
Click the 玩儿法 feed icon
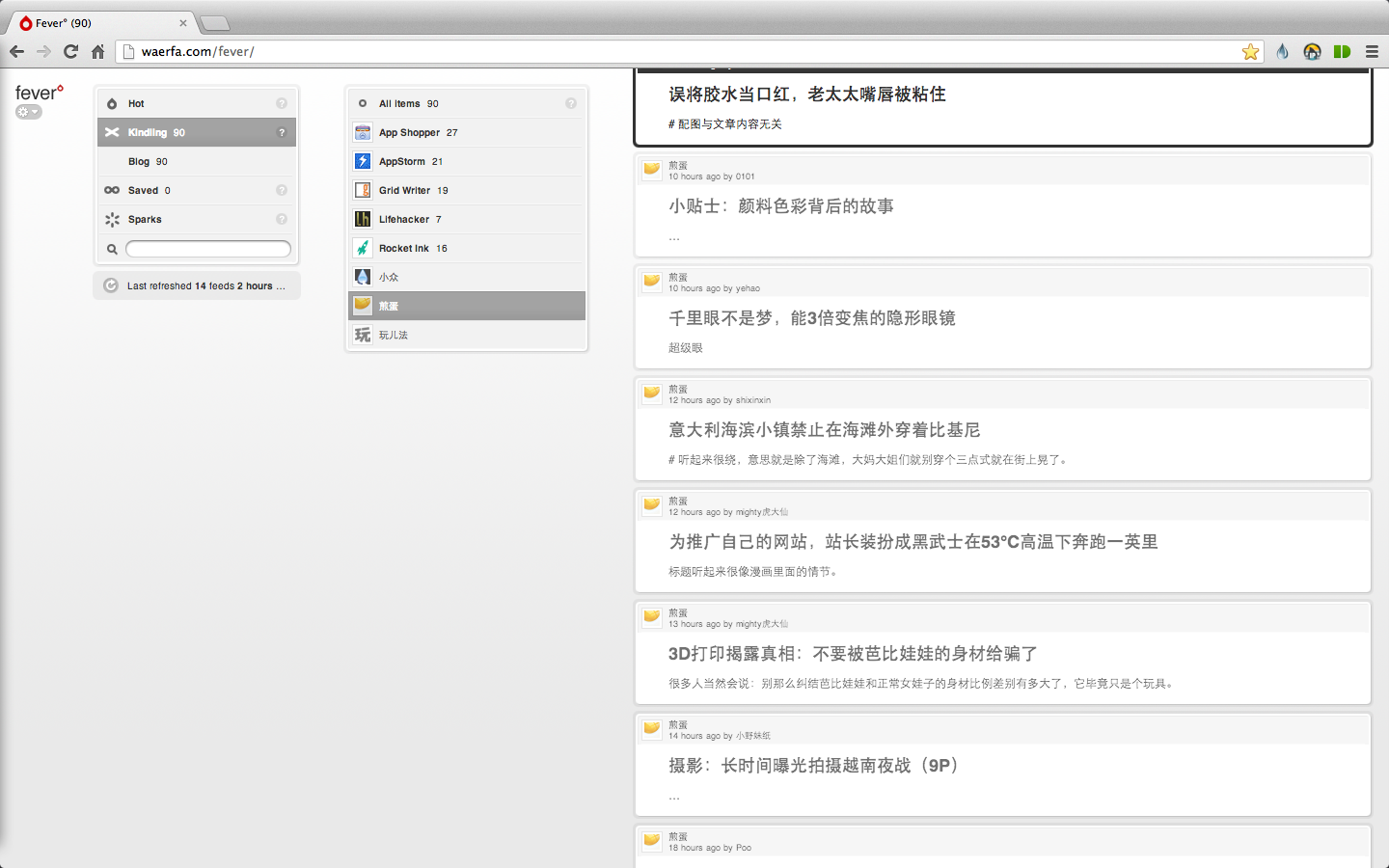(x=363, y=336)
